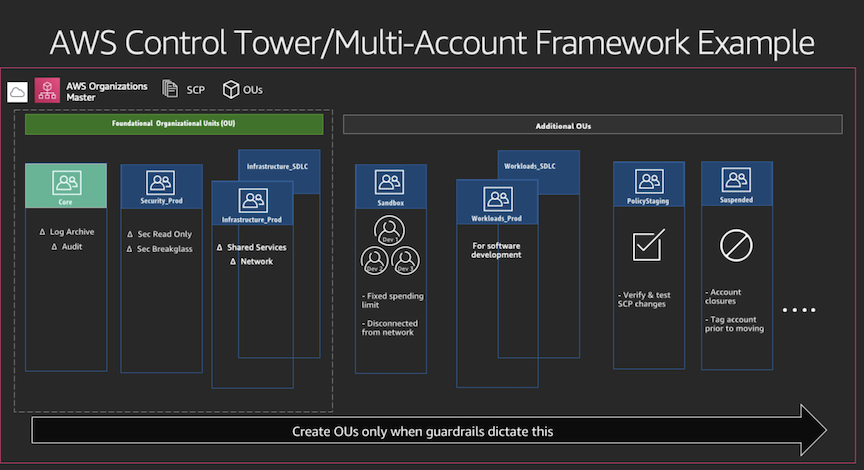Click the AWS Organizations pink icon

47,90
